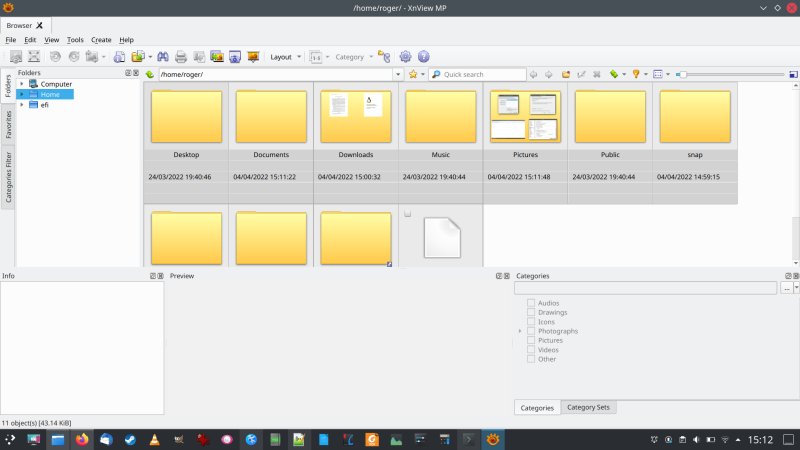Screen dimensions: 800x450
Task: Open the path address bar dropdown
Action: (x=398, y=74)
